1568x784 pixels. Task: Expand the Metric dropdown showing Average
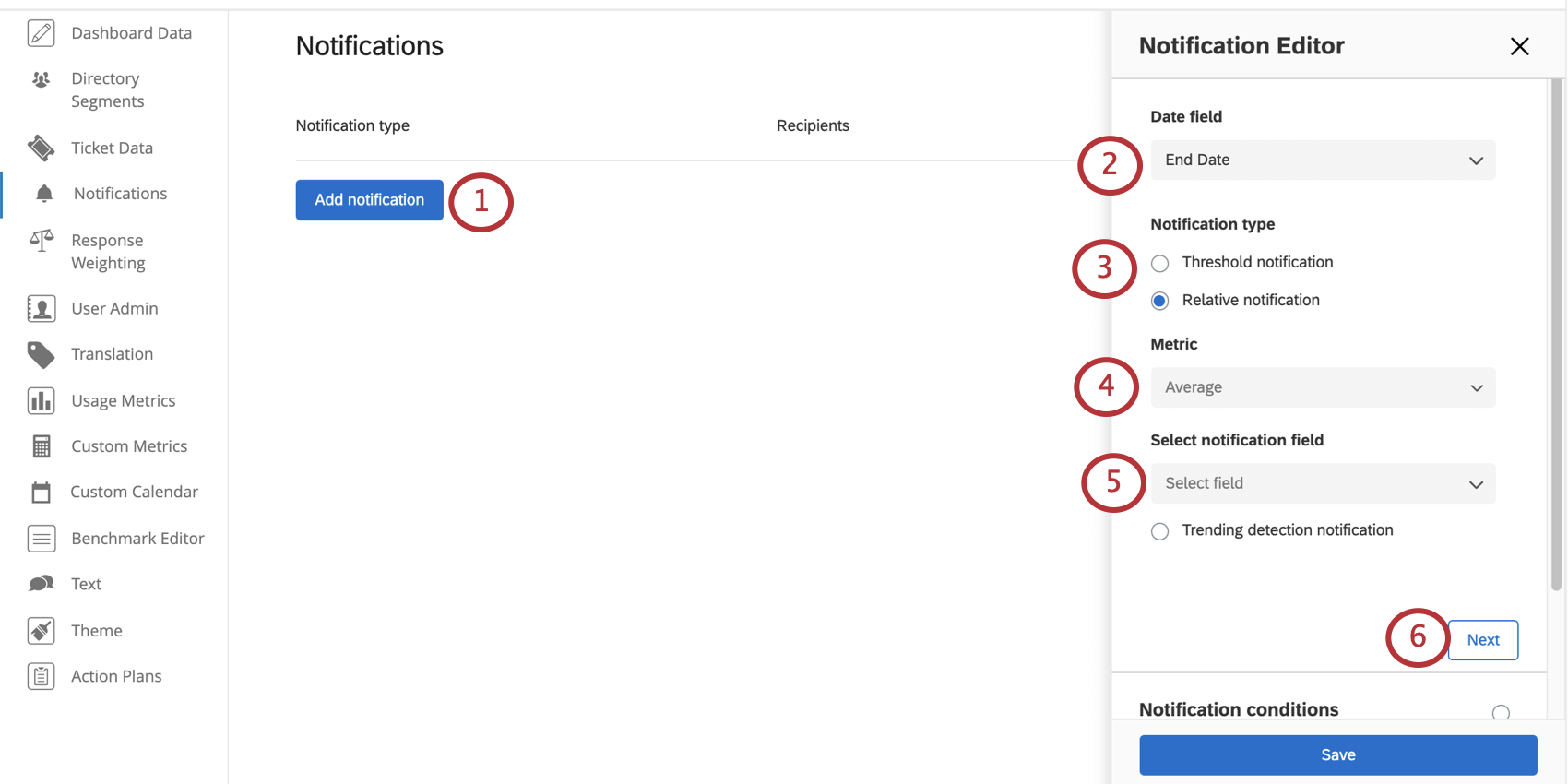coord(1323,387)
